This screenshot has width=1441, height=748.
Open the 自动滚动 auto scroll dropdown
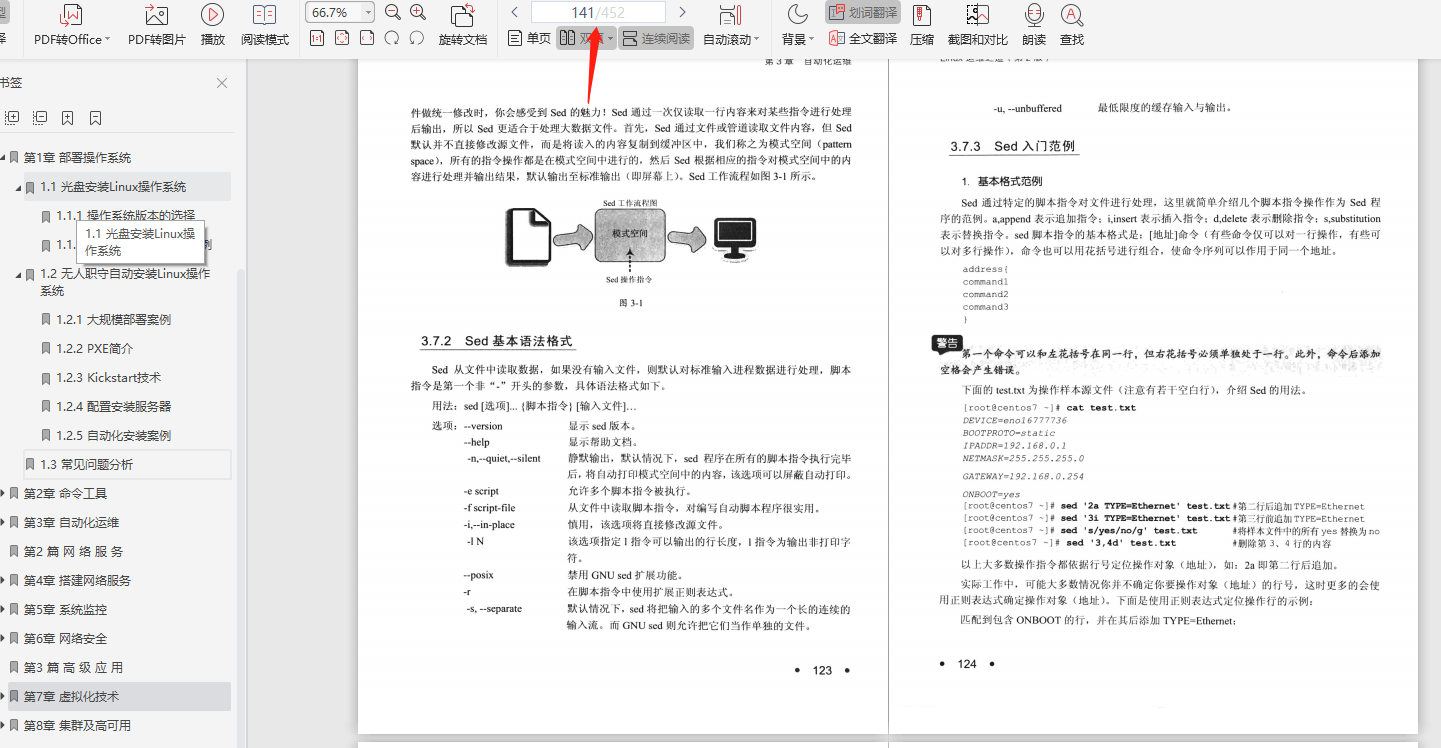757,40
